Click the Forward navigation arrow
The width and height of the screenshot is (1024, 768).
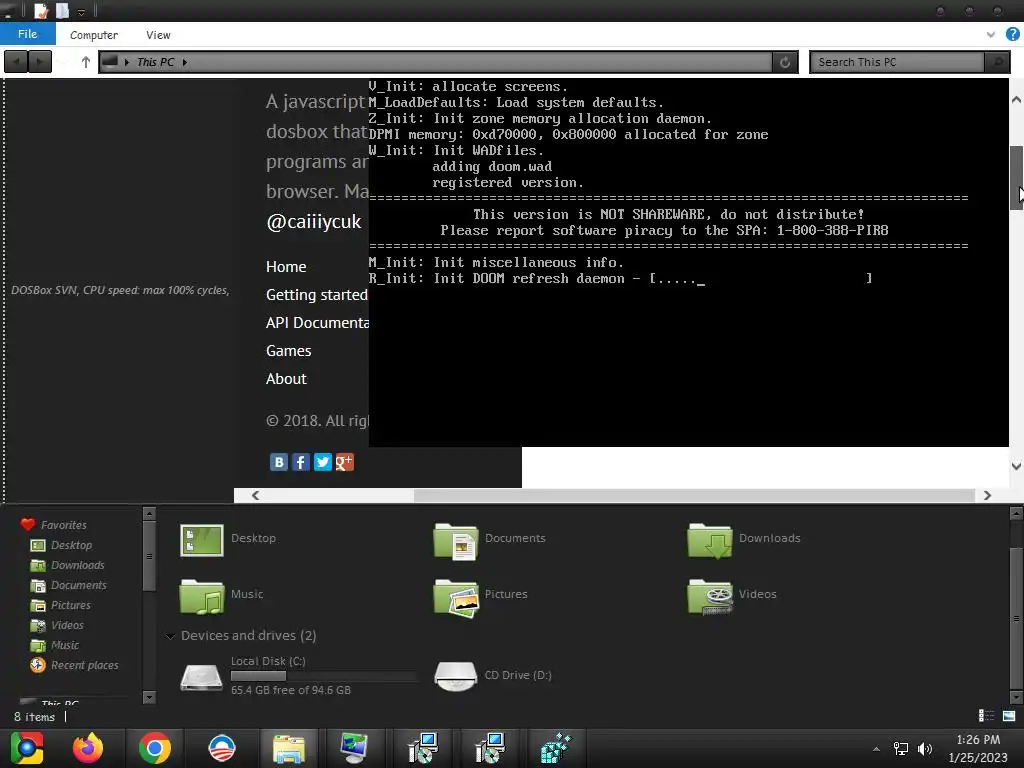click(40, 62)
